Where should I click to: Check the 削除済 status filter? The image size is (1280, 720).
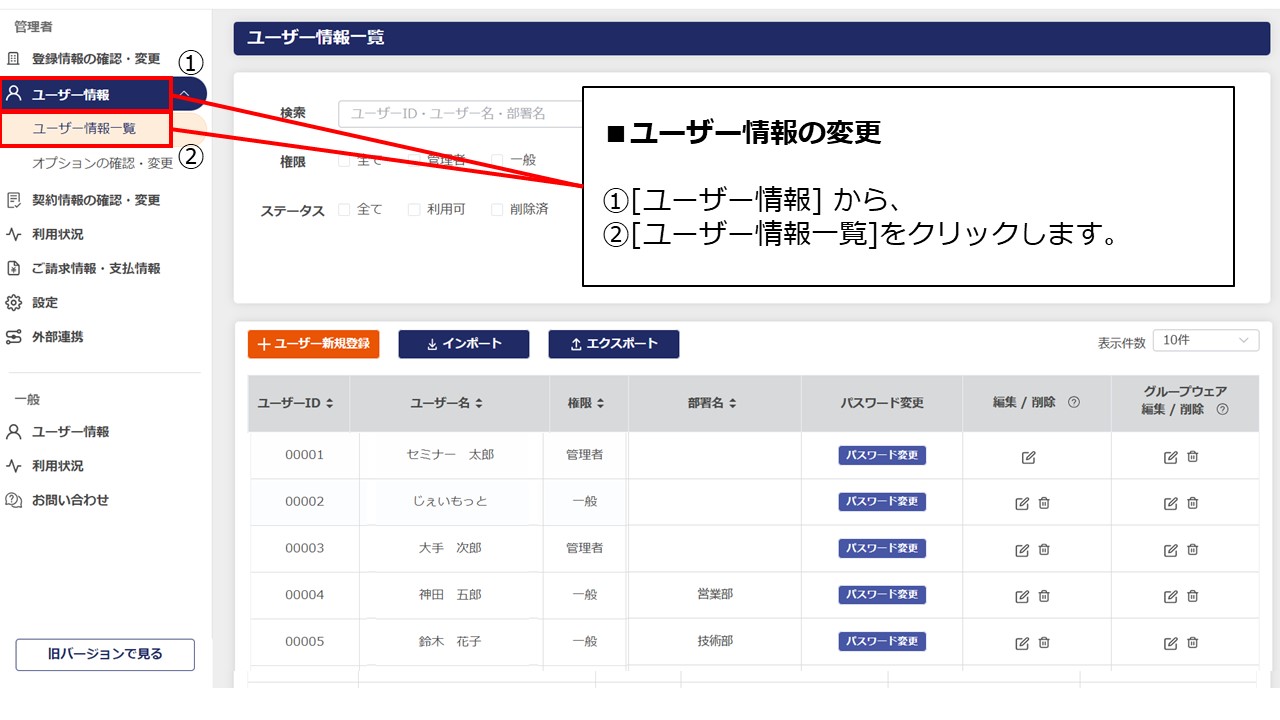click(496, 209)
